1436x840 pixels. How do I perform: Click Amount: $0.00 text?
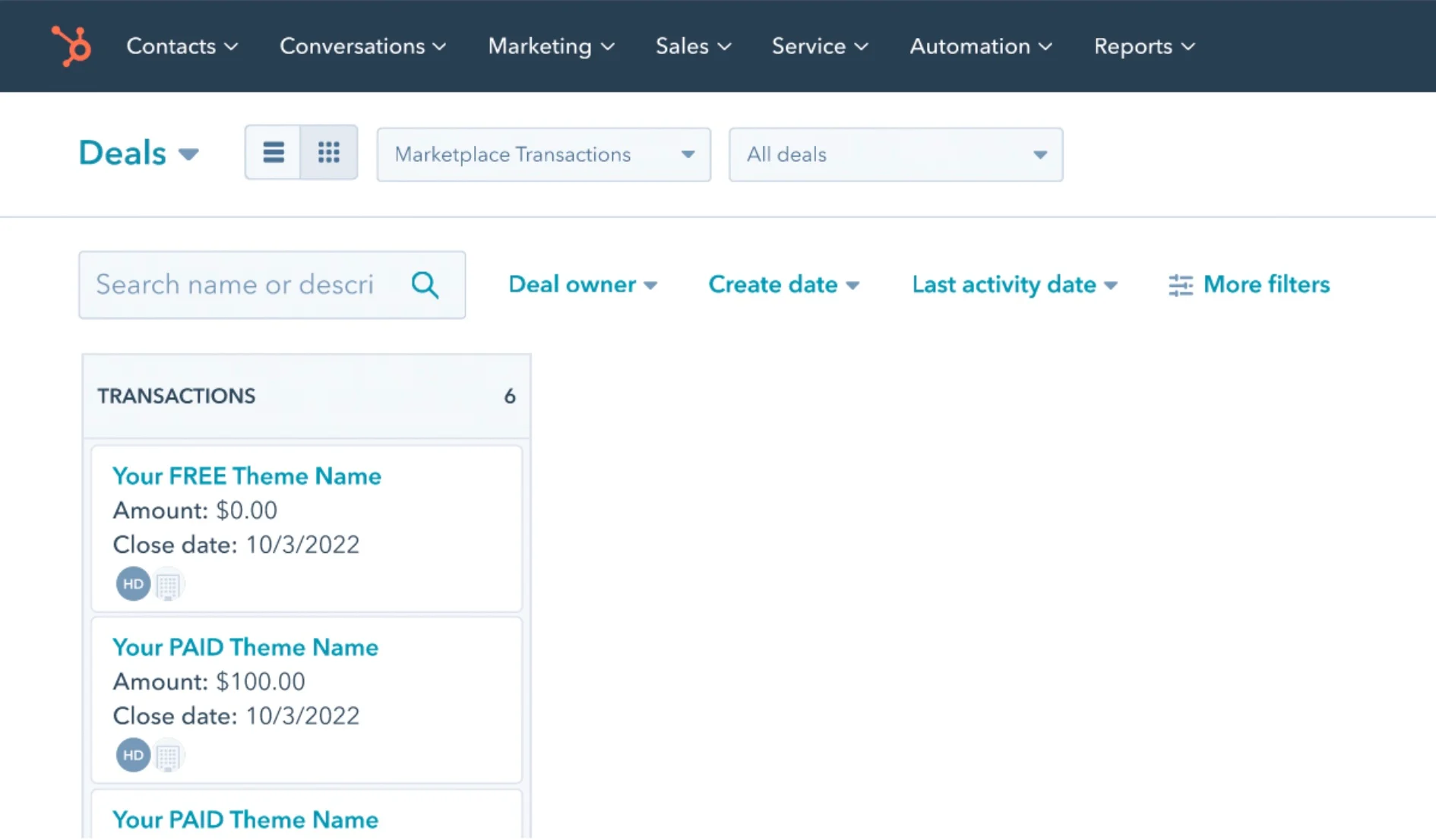click(195, 510)
